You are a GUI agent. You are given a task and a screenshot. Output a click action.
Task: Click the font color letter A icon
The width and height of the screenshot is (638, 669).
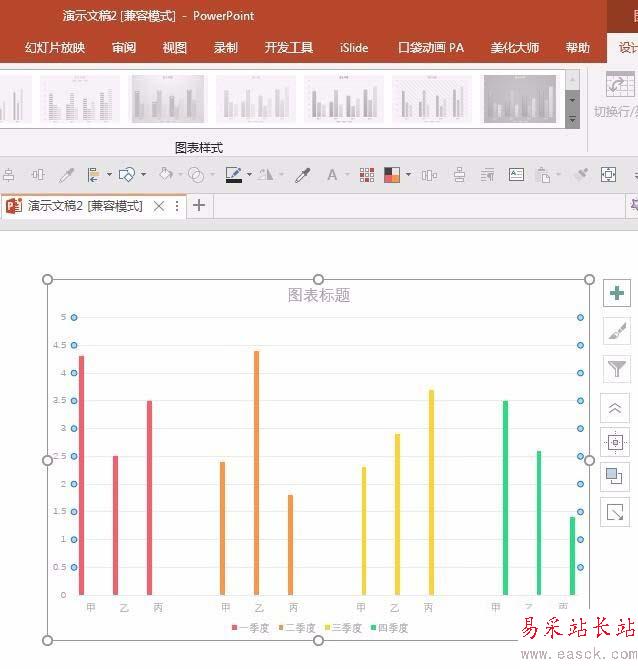pyautogui.click(x=332, y=175)
